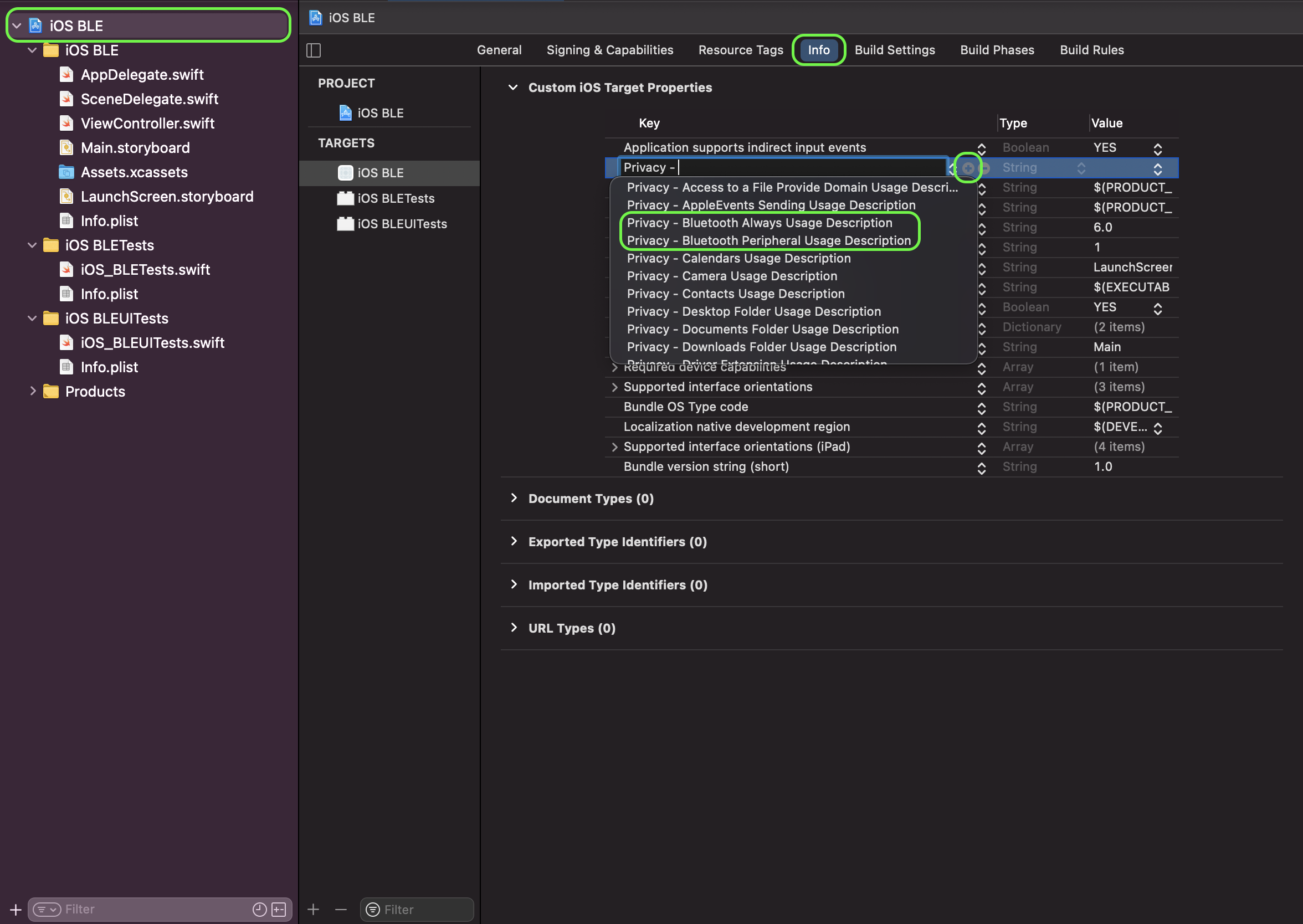Open key stepper for Bundle version string (short)
This screenshot has height=924, width=1303.
click(x=982, y=468)
